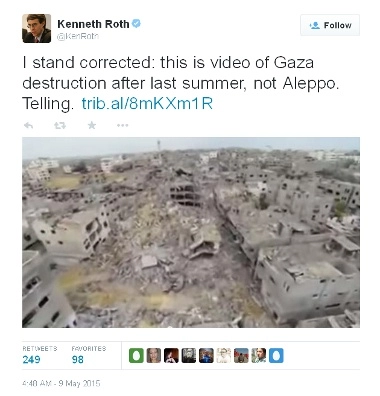Follow Kenneth Roth
This screenshot has width=380, height=396.
(x=330, y=25)
